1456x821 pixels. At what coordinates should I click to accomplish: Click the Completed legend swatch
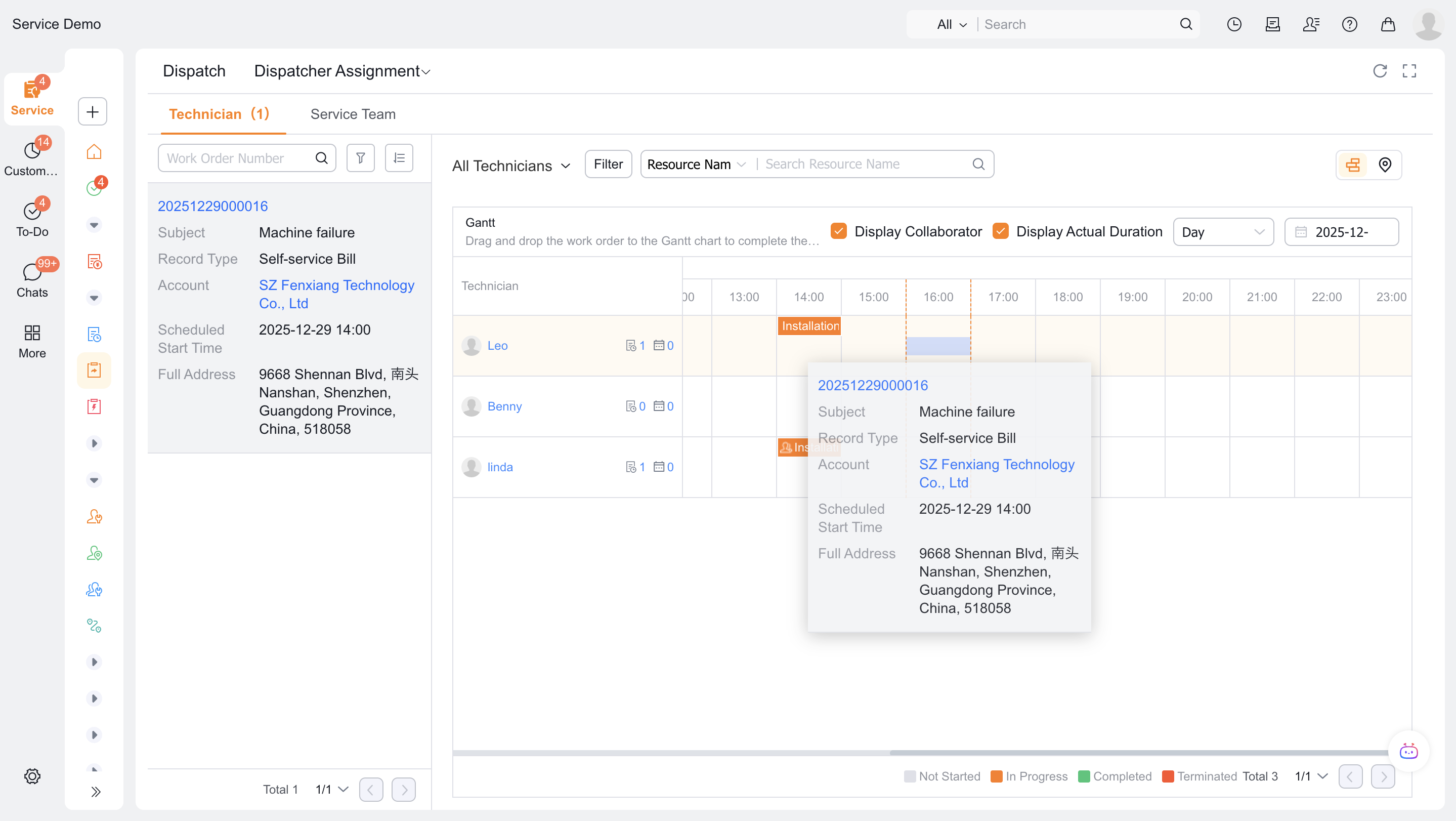(1084, 776)
